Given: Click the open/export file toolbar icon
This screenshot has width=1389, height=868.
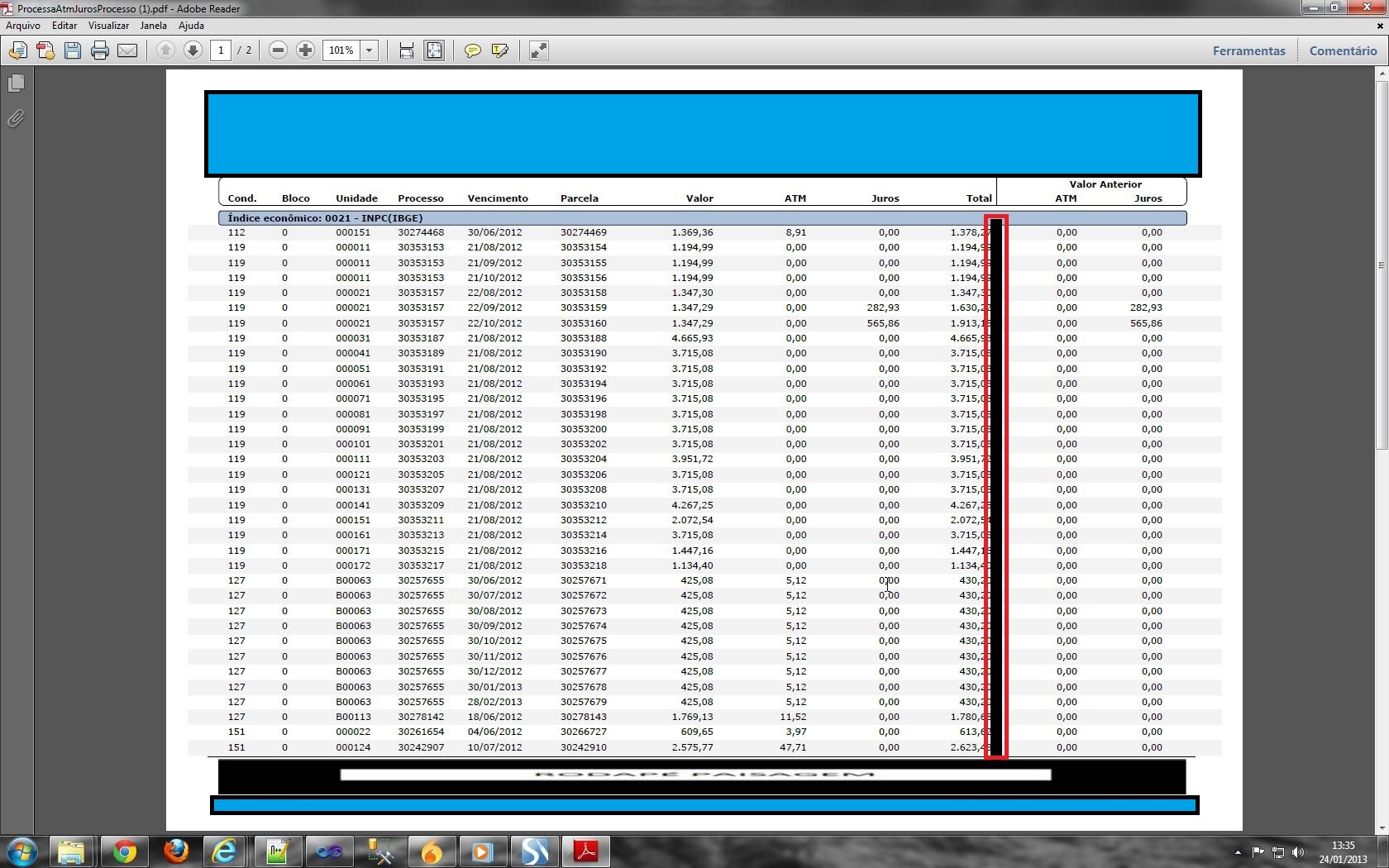Looking at the screenshot, I should click(18, 50).
